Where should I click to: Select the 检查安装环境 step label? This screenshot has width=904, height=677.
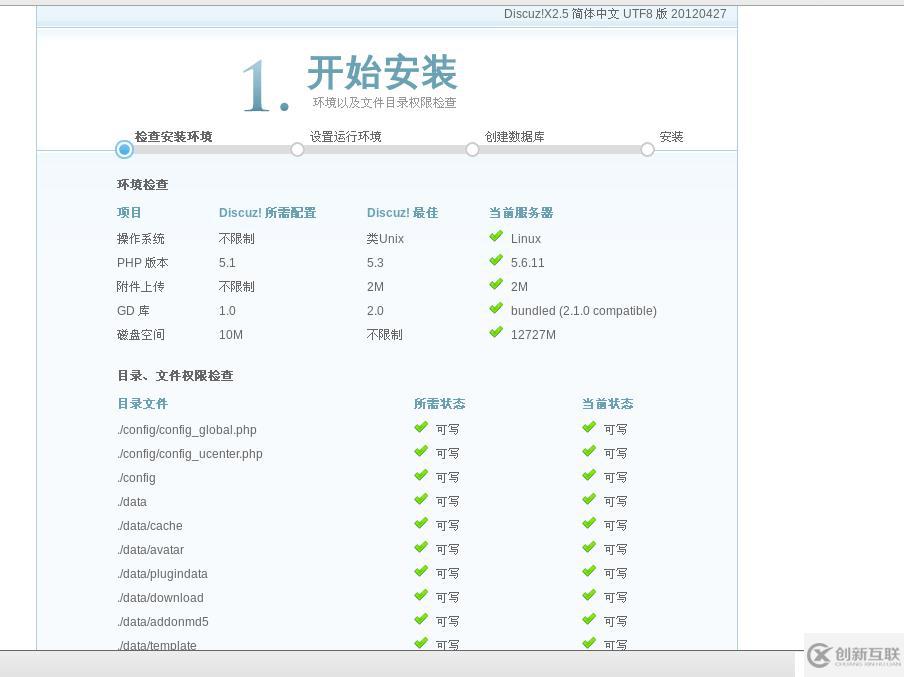point(174,137)
